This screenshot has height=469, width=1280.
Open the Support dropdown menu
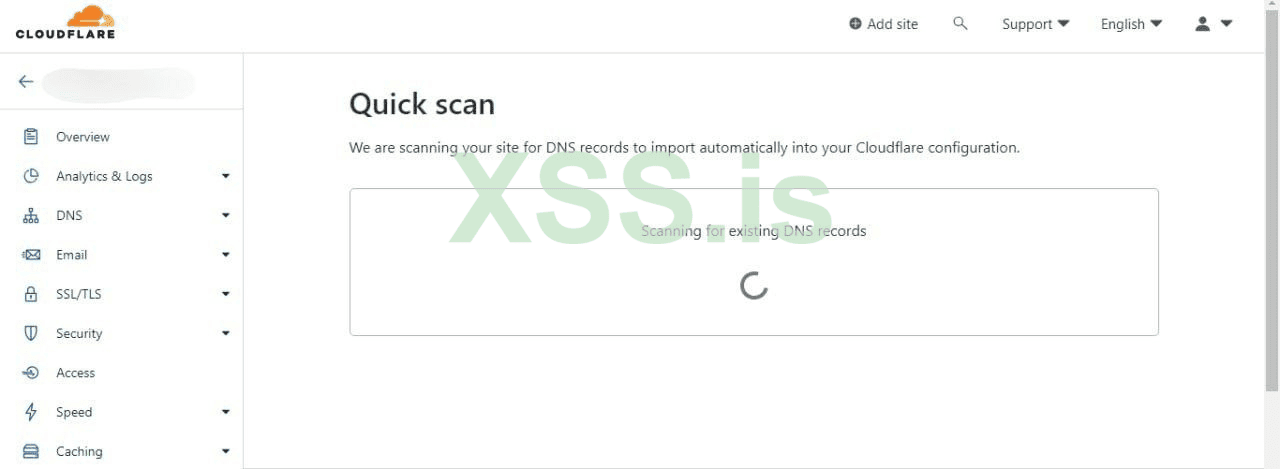pyautogui.click(x=1035, y=24)
